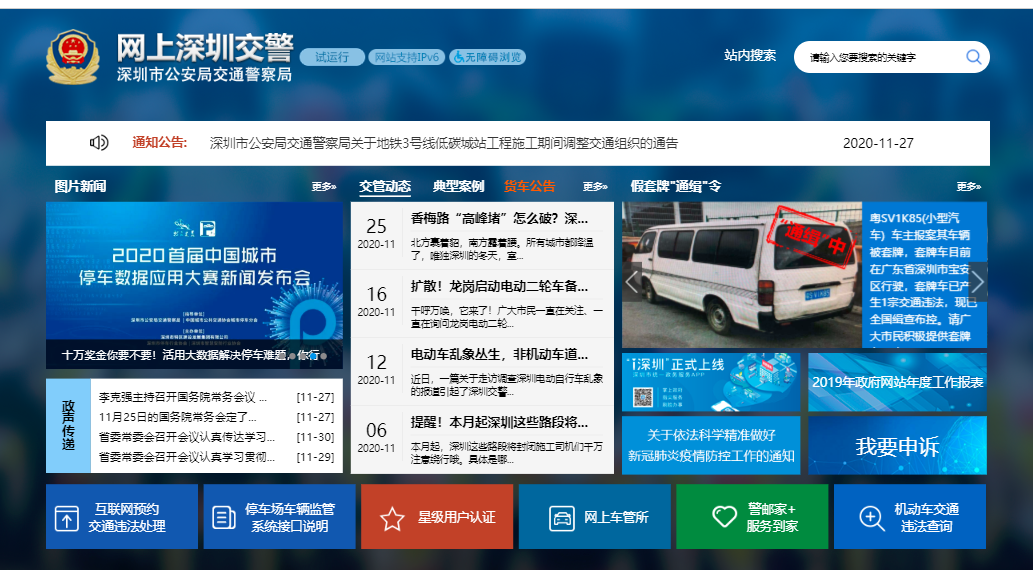Open the 机动车交通违法查询 tile
The height and width of the screenshot is (570, 1033).
pos(910,517)
